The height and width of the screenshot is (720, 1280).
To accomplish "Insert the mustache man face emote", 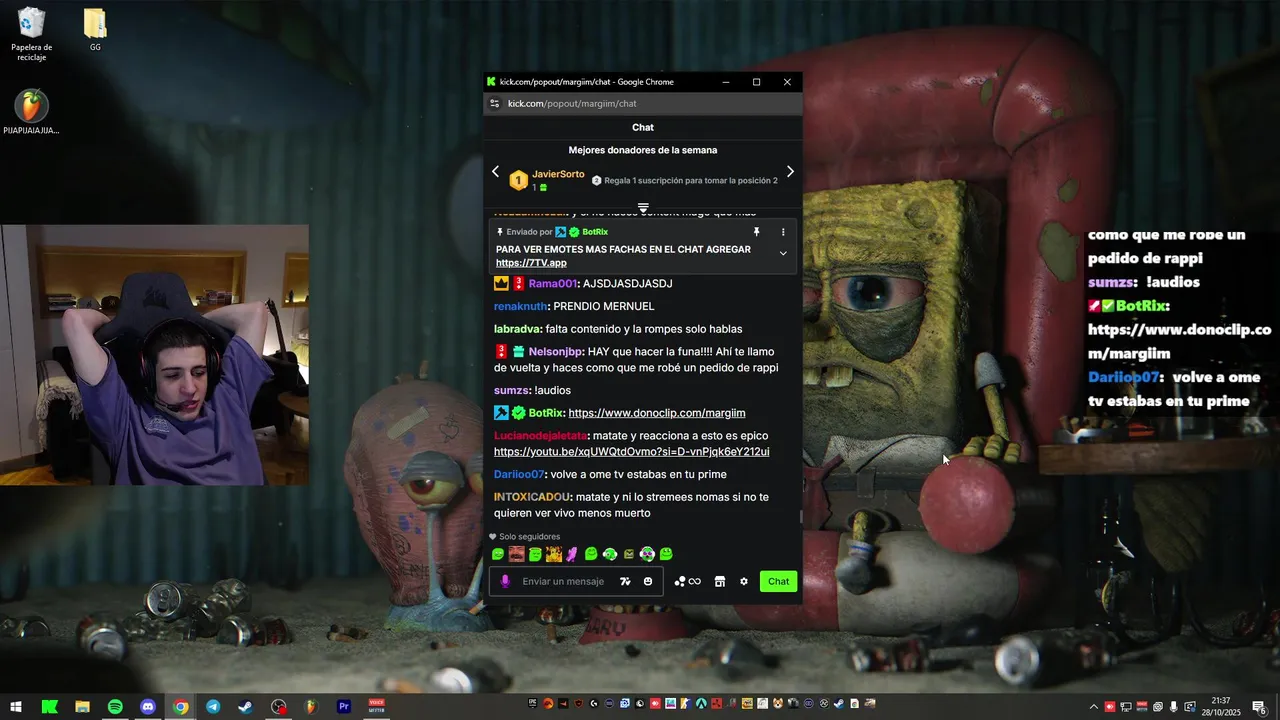I will 516,554.
